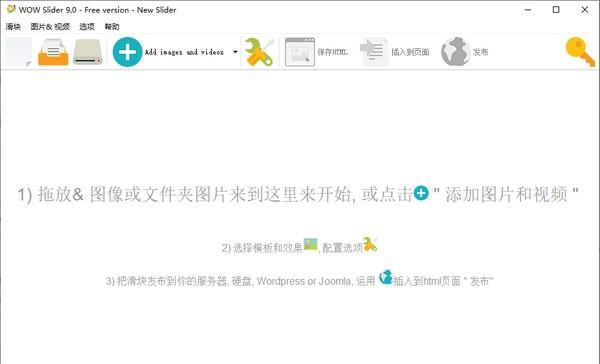
Task: Click the 保存HTML button label
Action: click(x=332, y=52)
